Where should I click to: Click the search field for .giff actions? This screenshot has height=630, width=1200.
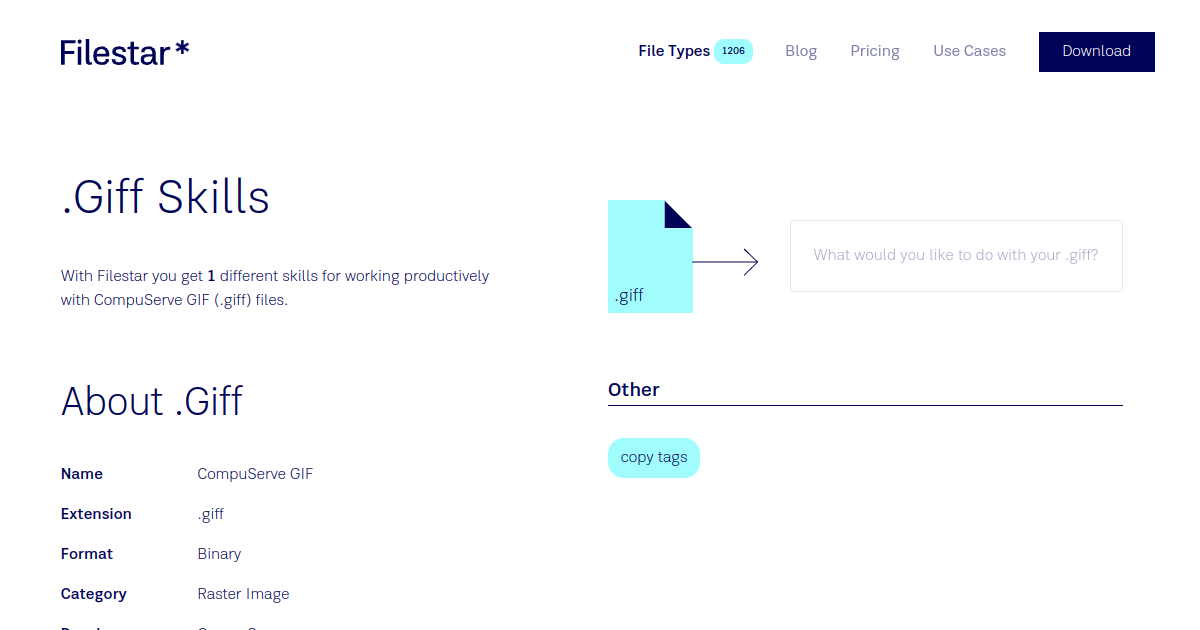click(955, 255)
